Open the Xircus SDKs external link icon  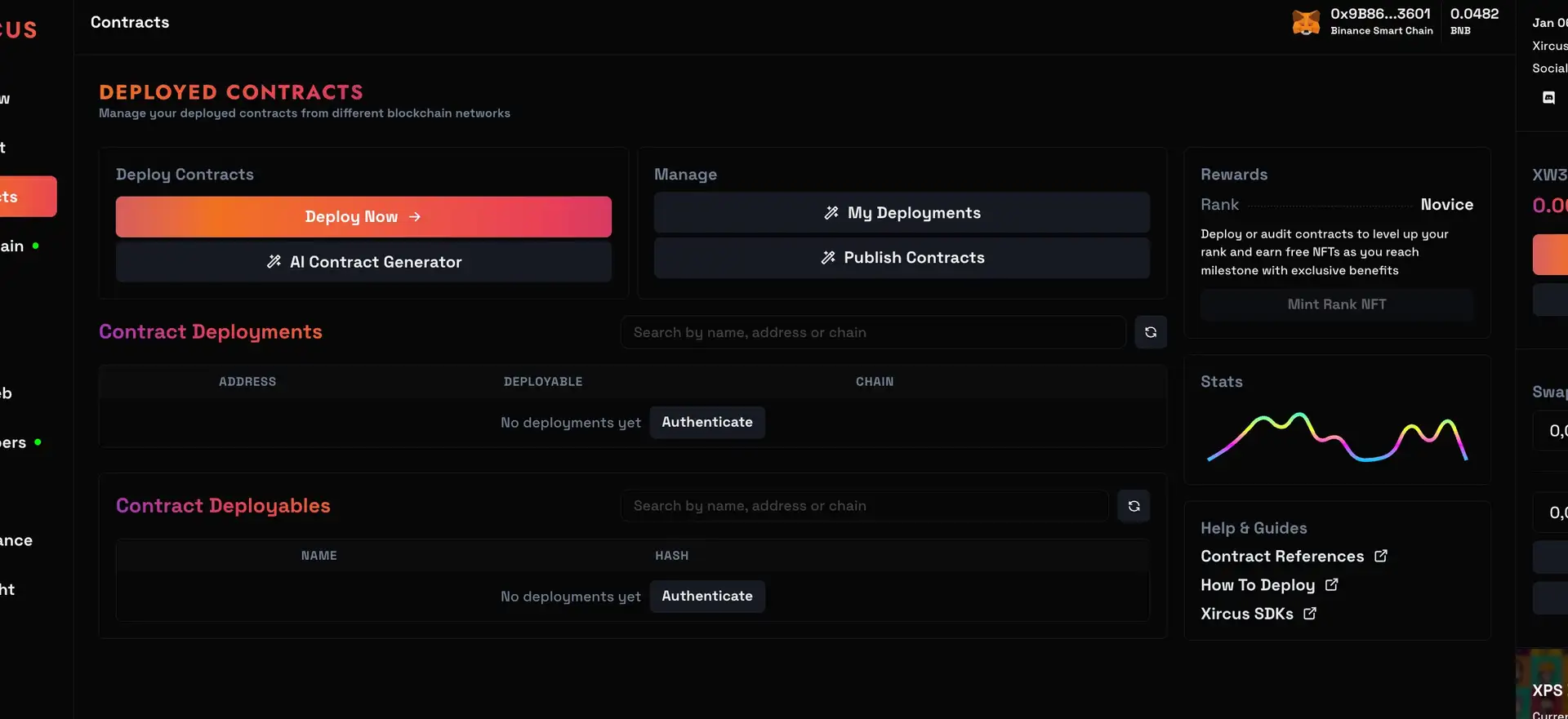tap(1310, 613)
